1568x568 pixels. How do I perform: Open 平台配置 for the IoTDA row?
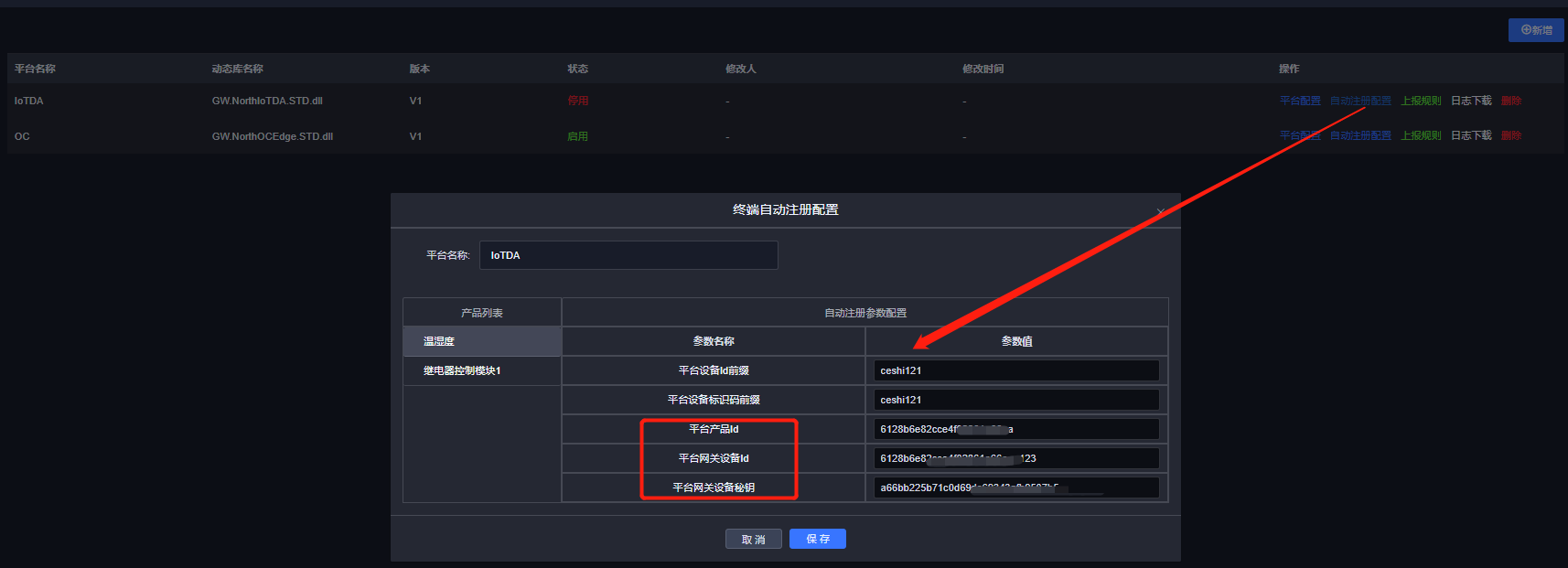click(1300, 101)
